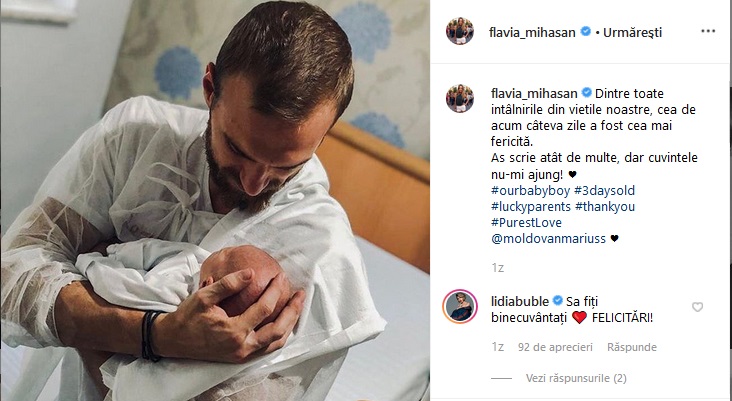Click the verified badge next to the header username

point(585,32)
